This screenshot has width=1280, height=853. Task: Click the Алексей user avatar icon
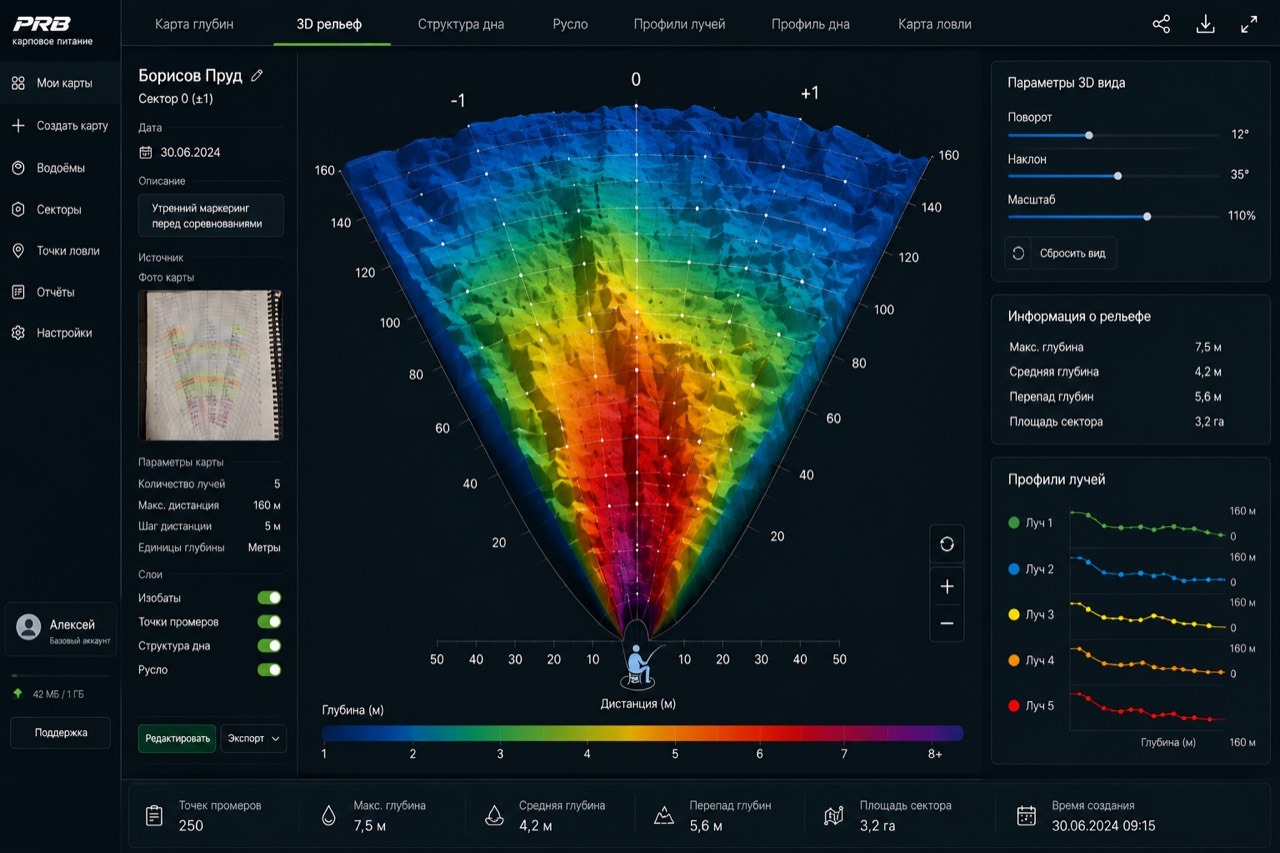pos(29,627)
